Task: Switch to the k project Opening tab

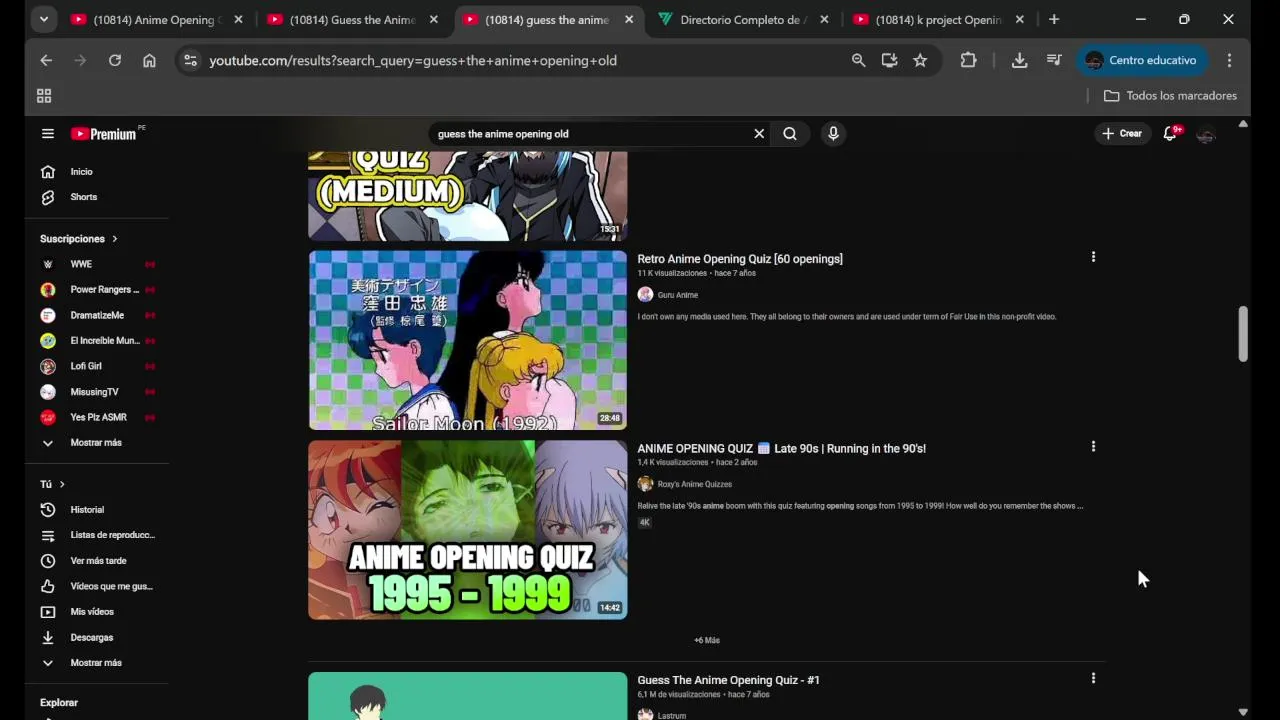Action: tap(938, 20)
